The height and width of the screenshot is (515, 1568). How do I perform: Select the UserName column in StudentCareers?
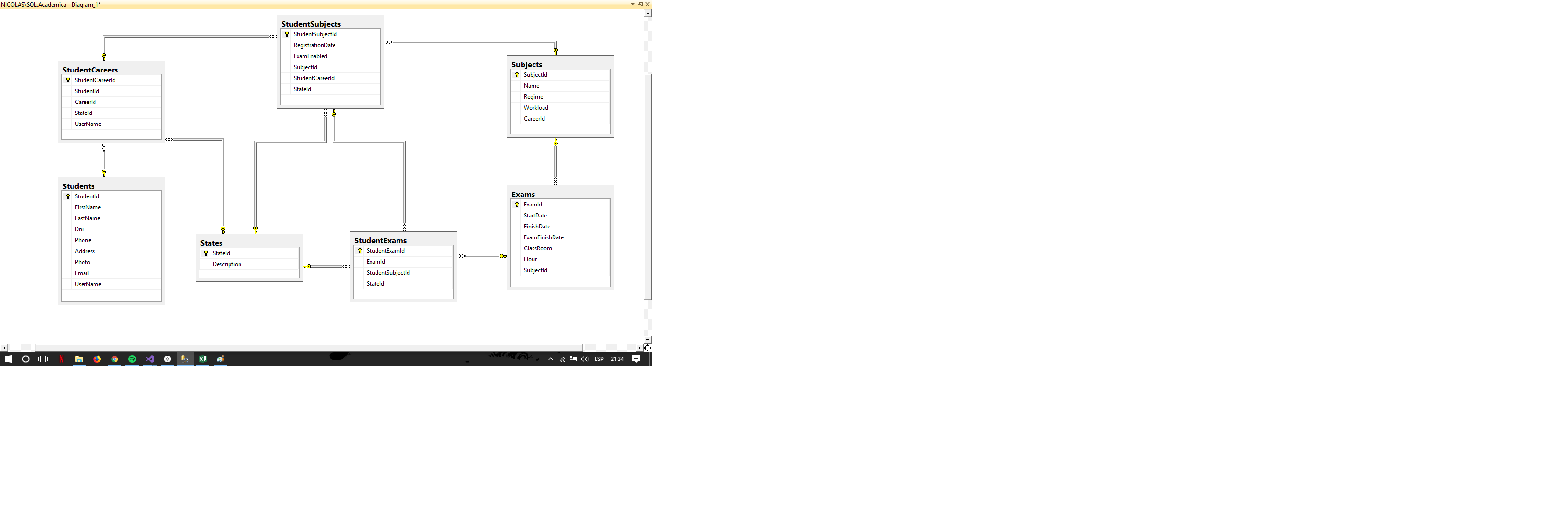click(x=111, y=124)
